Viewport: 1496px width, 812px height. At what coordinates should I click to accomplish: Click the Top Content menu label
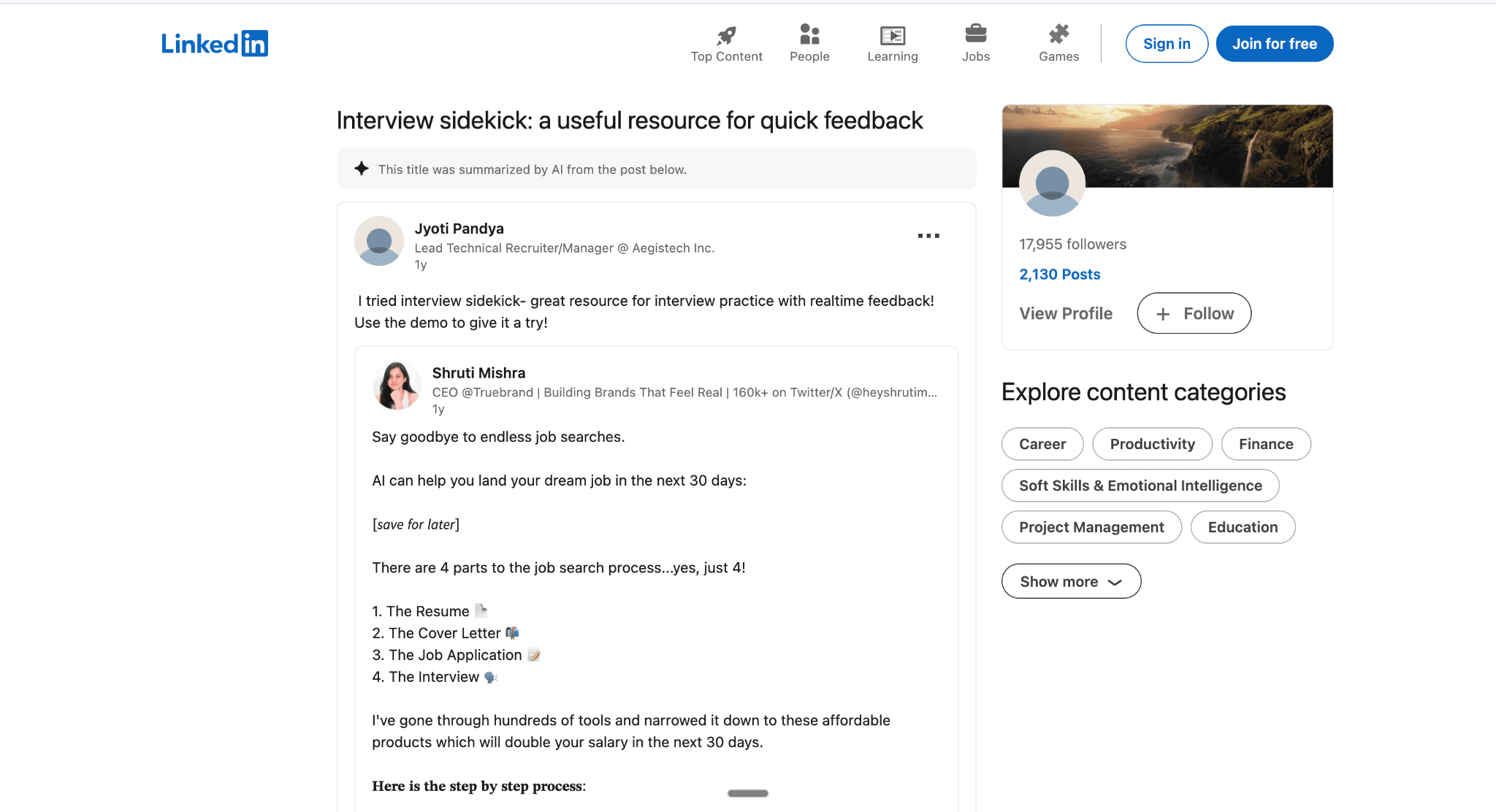(x=726, y=56)
